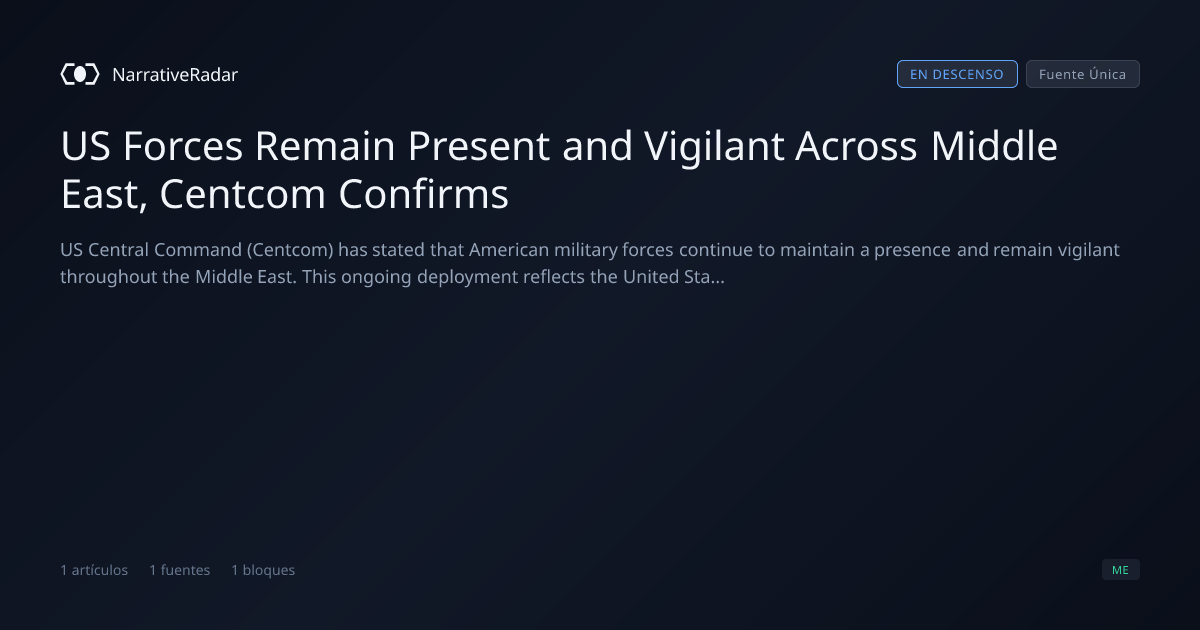1200x630 pixels.
Task: Select the DESCENSO word in blue badge
Action: [968, 74]
